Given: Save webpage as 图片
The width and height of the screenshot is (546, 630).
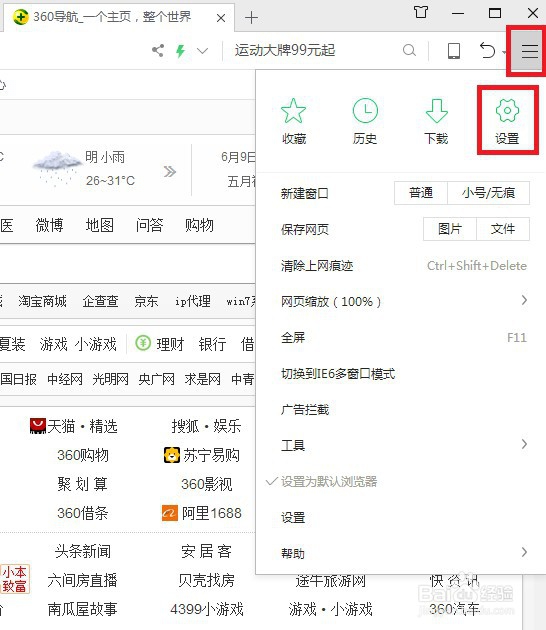Looking at the screenshot, I should click(450, 229).
